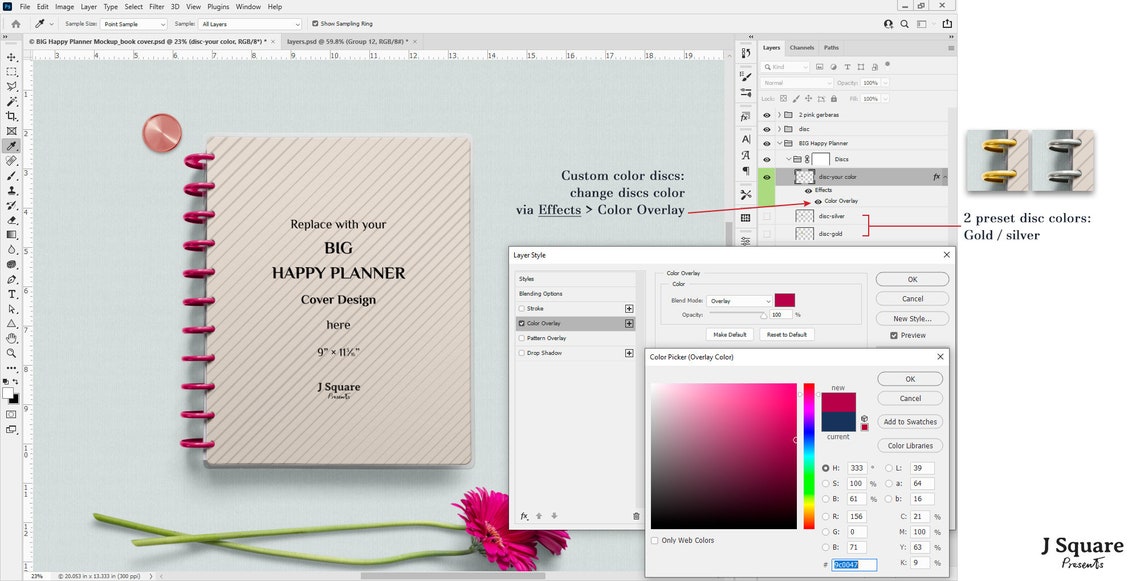Select the Frame tool

point(12,131)
